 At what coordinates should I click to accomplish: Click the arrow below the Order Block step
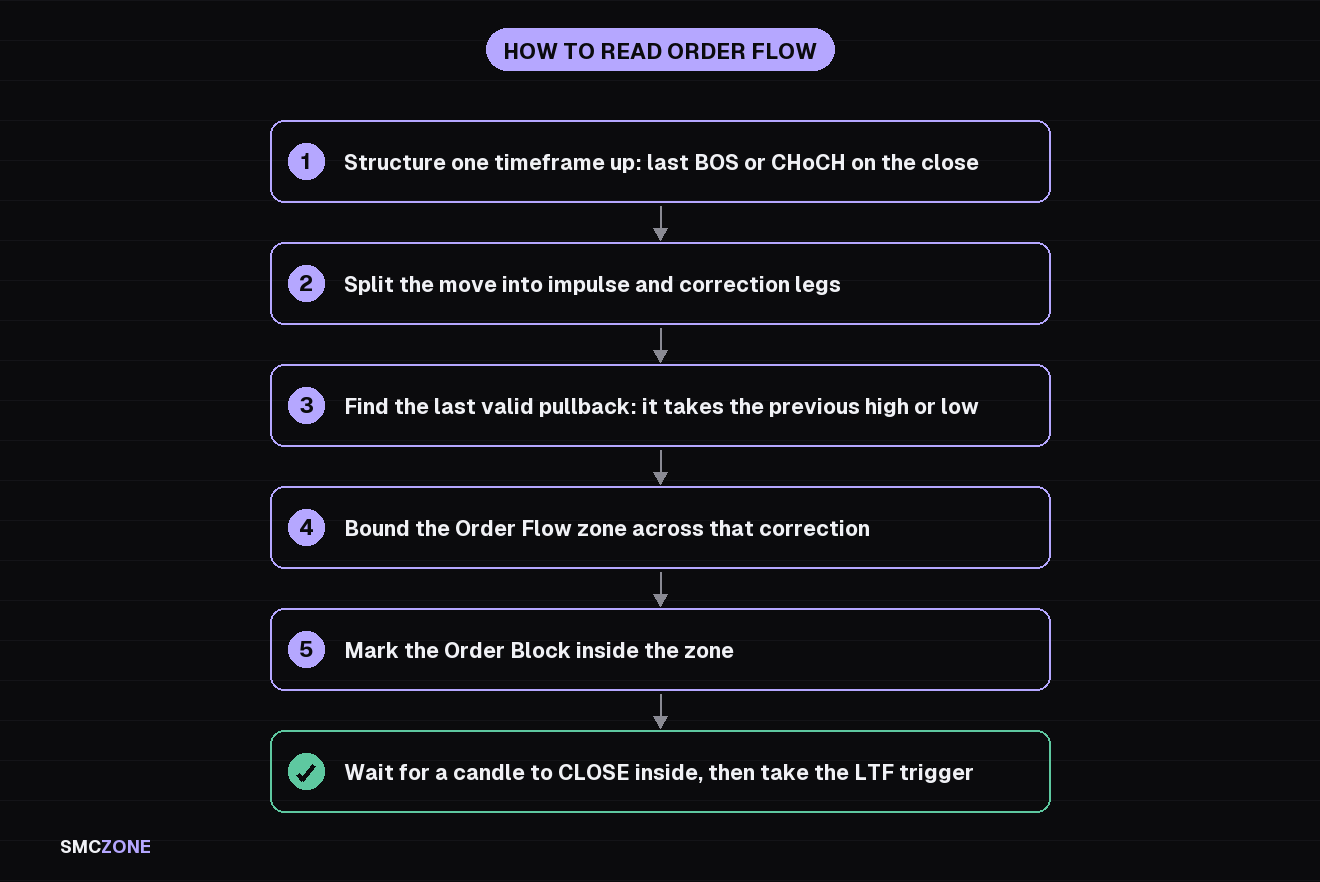tap(660, 711)
